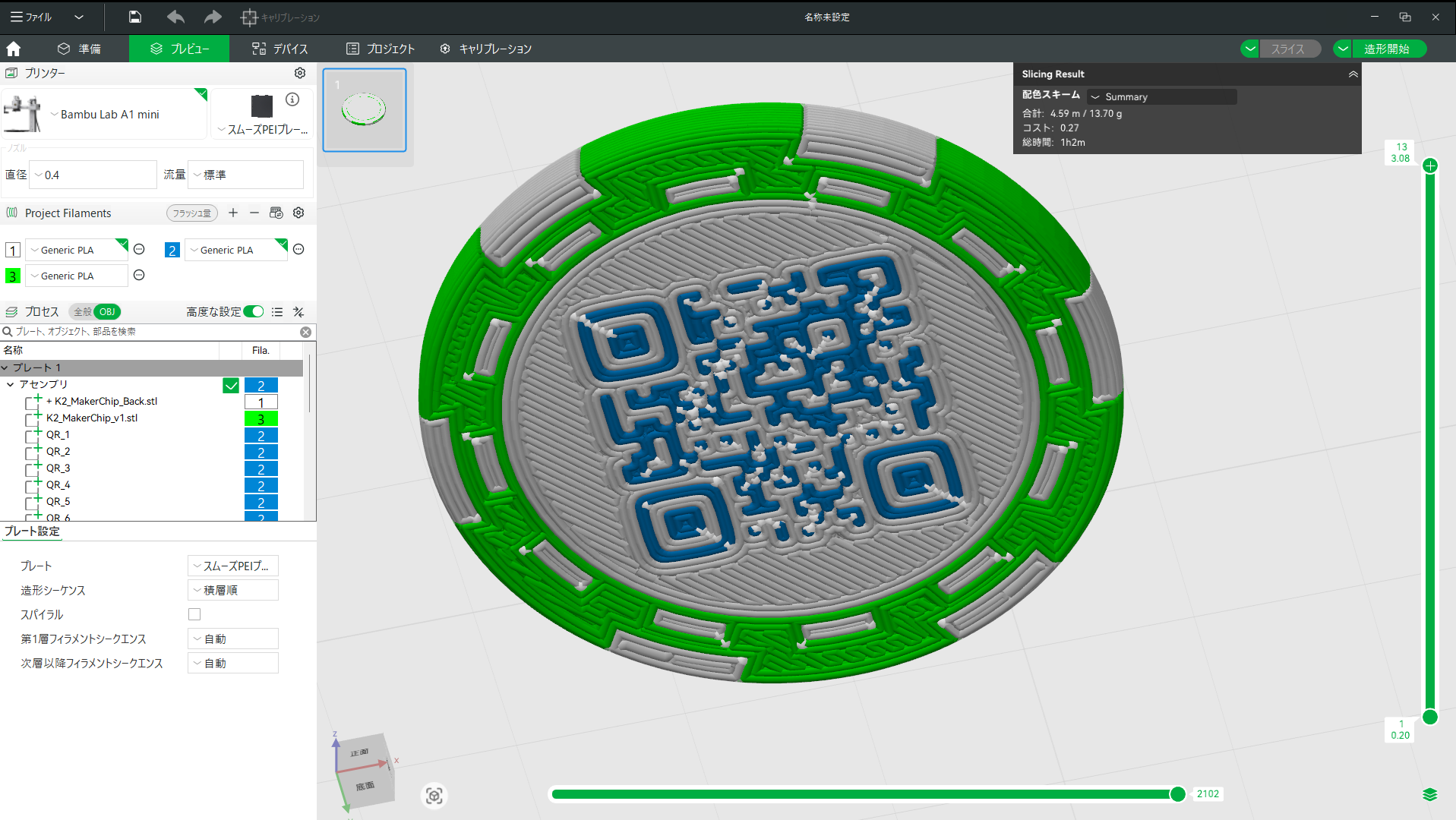
Task: Click the horizontal move slider handle
Action: coord(1177,794)
